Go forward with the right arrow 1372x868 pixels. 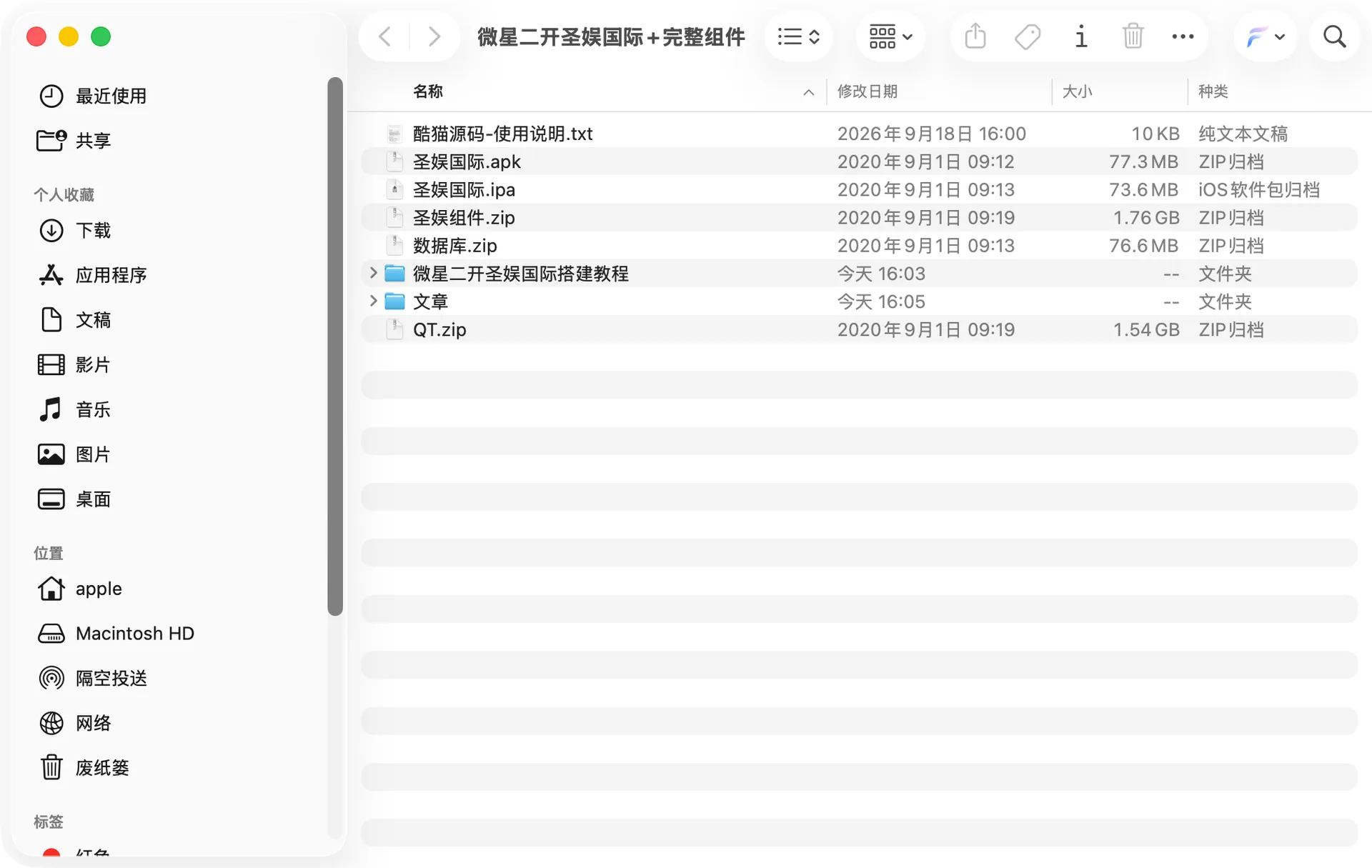click(434, 36)
